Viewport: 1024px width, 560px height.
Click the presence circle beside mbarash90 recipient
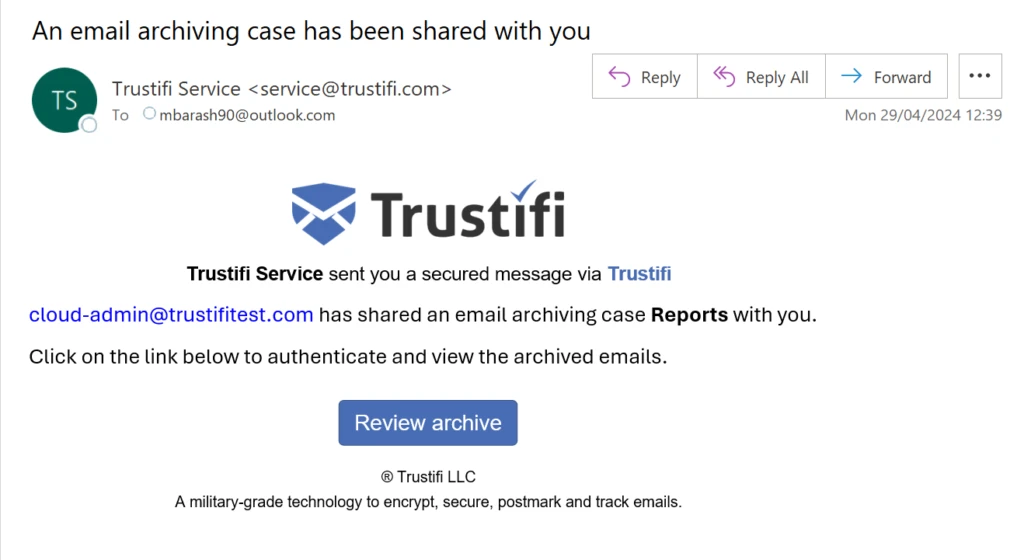[x=150, y=114]
